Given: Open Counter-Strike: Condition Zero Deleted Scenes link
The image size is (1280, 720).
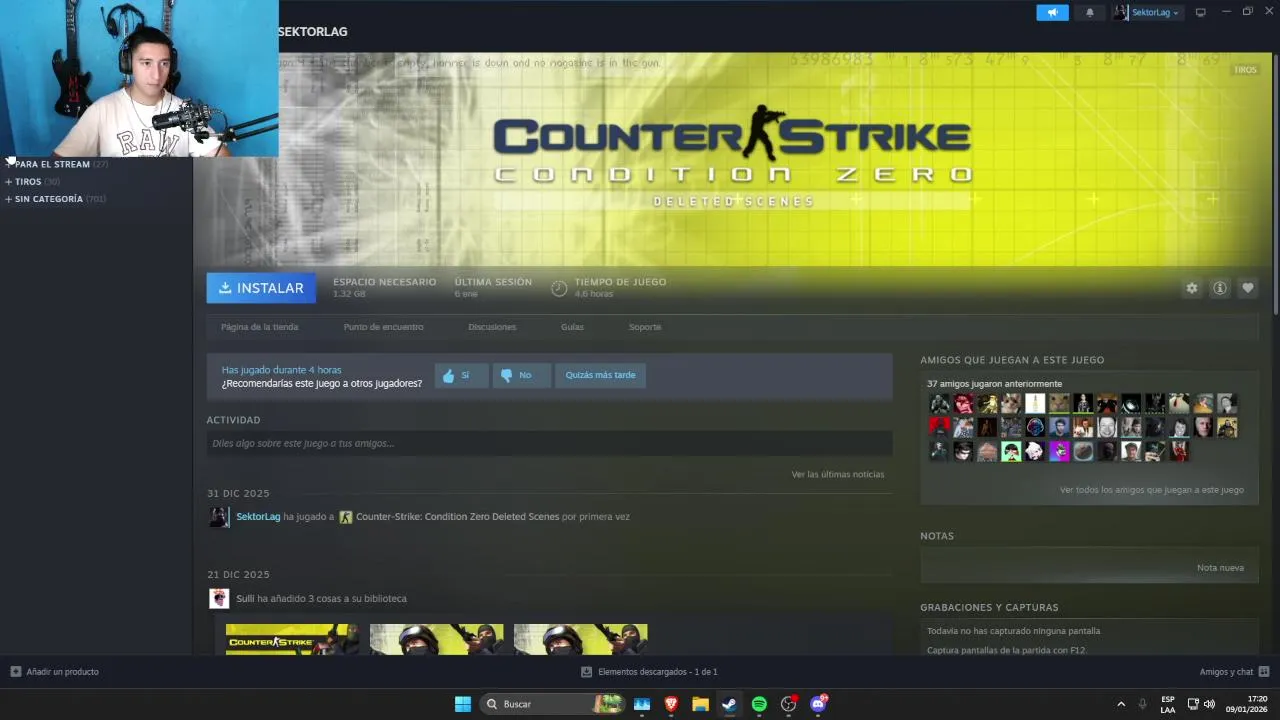Looking at the screenshot, I should pos(457,517).
